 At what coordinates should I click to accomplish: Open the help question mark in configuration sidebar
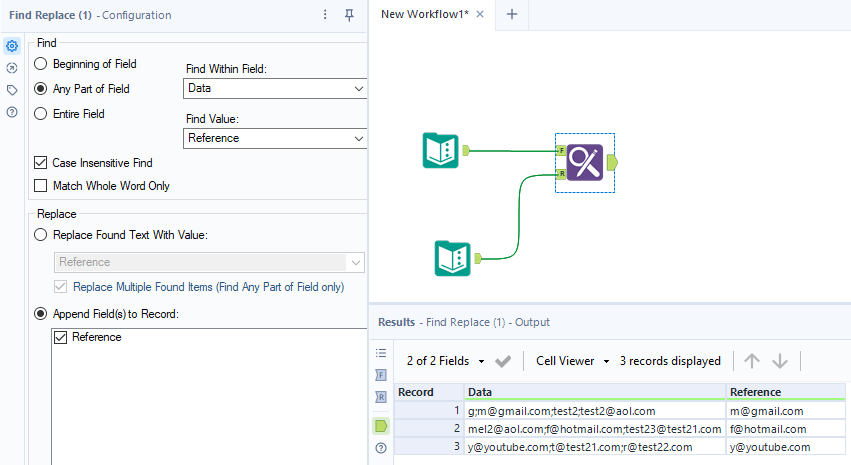[12, 112]
